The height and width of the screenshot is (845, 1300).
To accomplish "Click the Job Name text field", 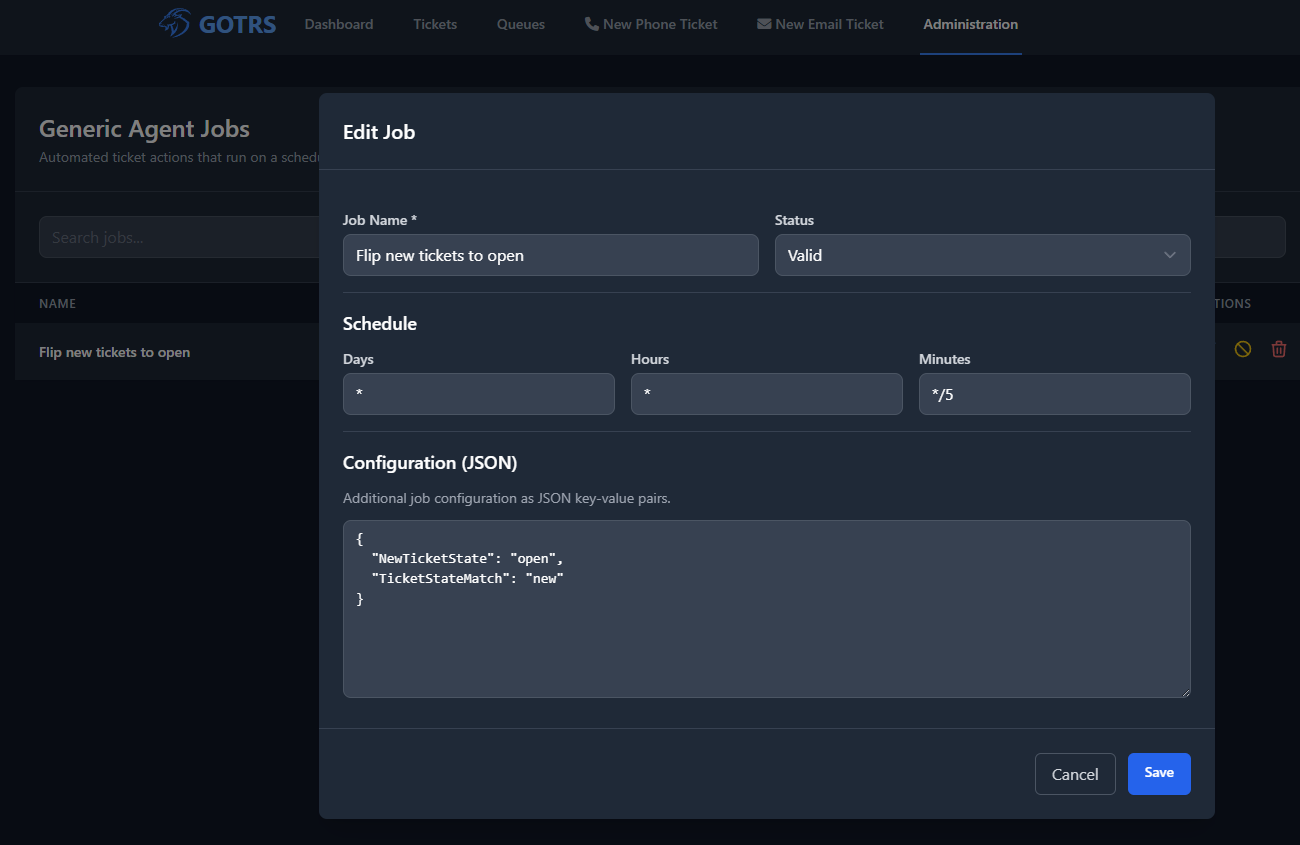I will coord(550,255).
